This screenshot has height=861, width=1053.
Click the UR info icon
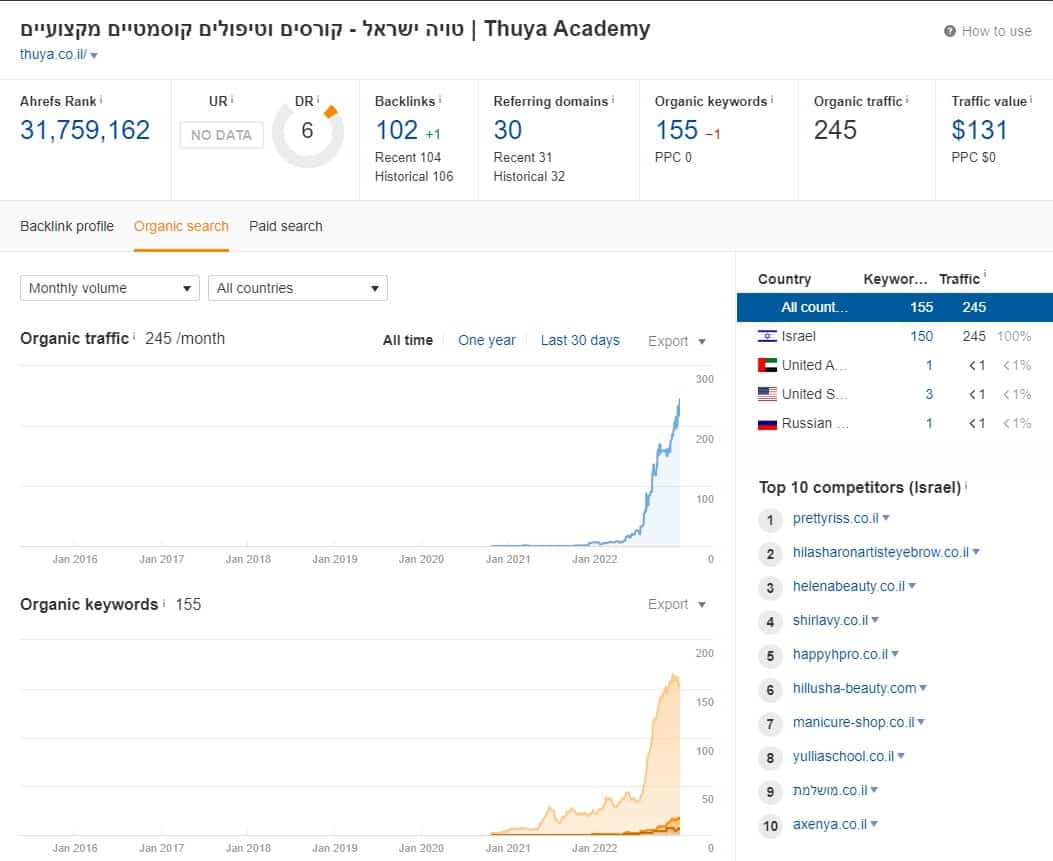[232, 99]
